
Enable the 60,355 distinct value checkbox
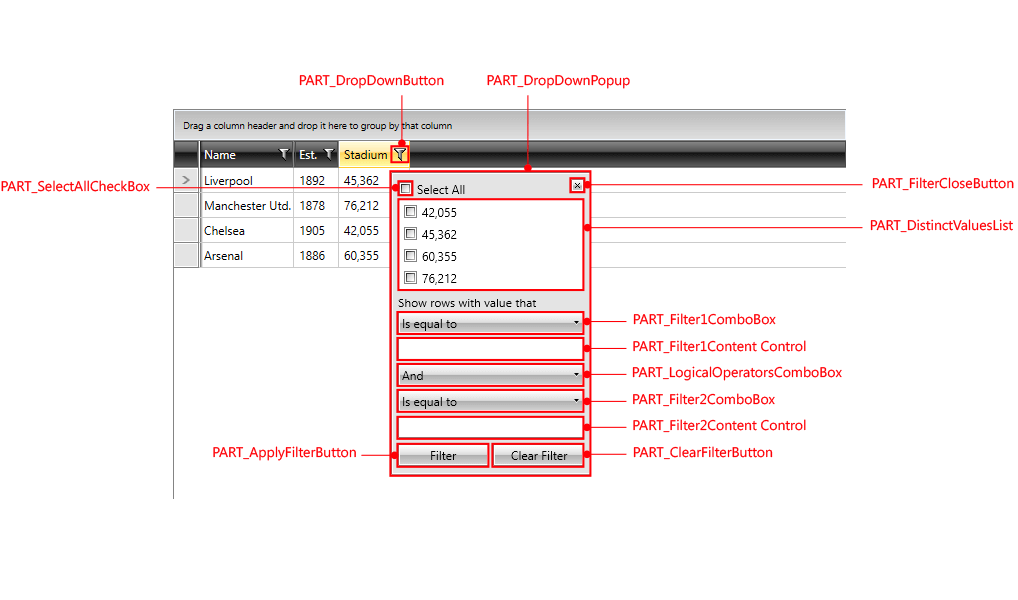tap(410, 256)
